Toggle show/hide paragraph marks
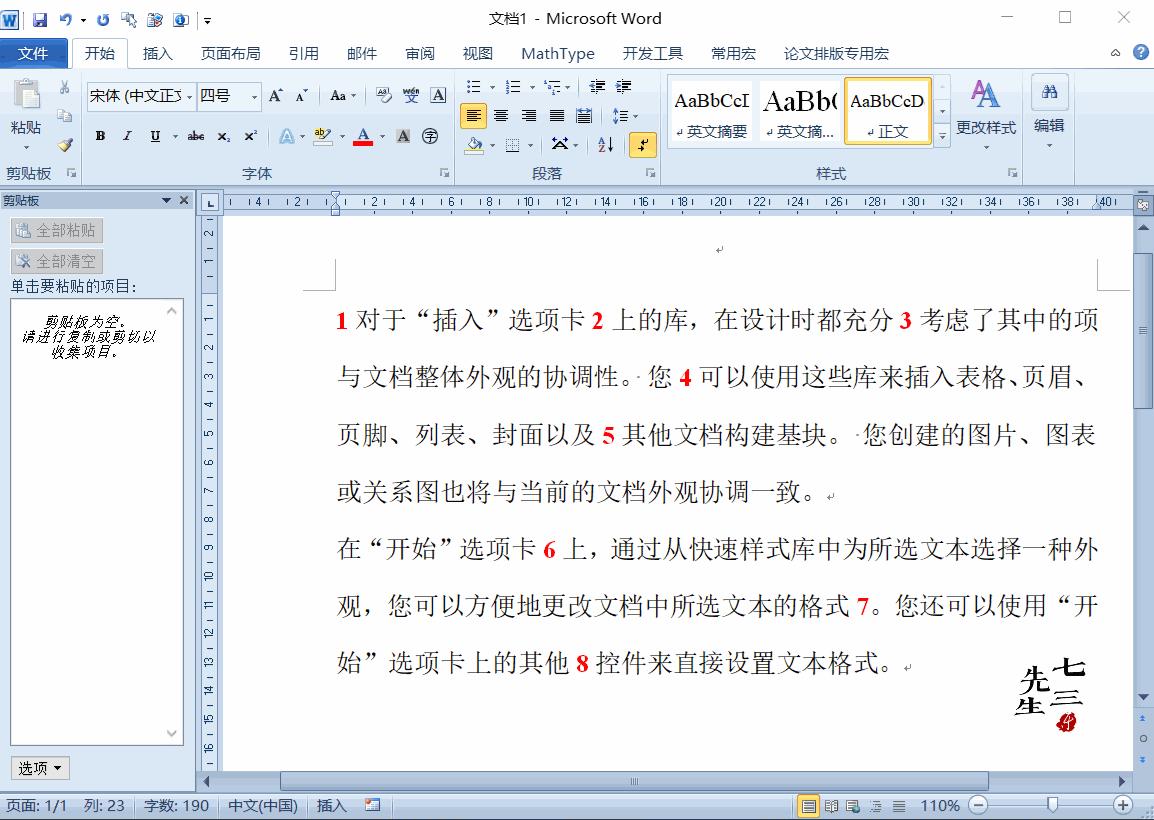Image resolution: width=1154 pixels, height=820 pixels. [x=641, y=145]
